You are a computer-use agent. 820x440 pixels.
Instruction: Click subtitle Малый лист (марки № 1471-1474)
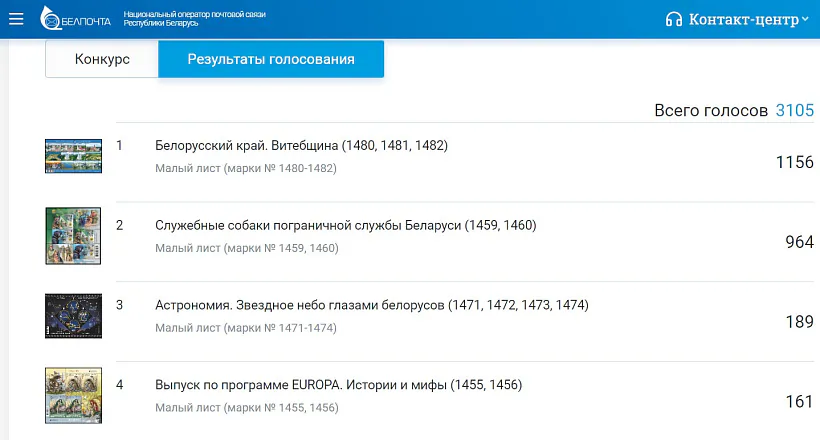tap(246, 328)
